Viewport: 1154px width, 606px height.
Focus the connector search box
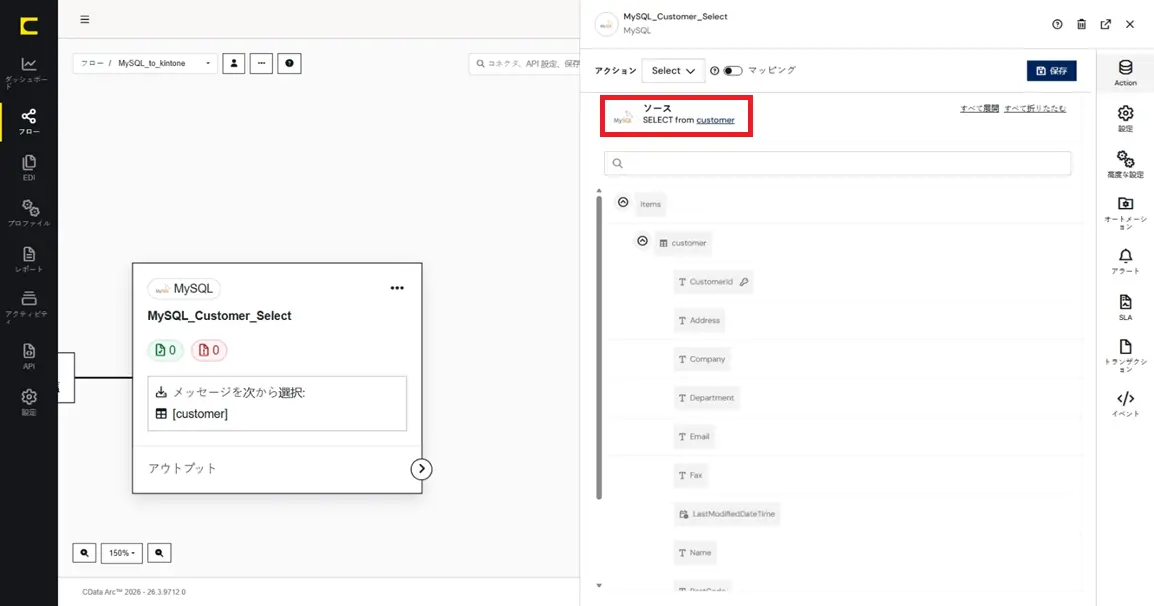click(525, 63)
